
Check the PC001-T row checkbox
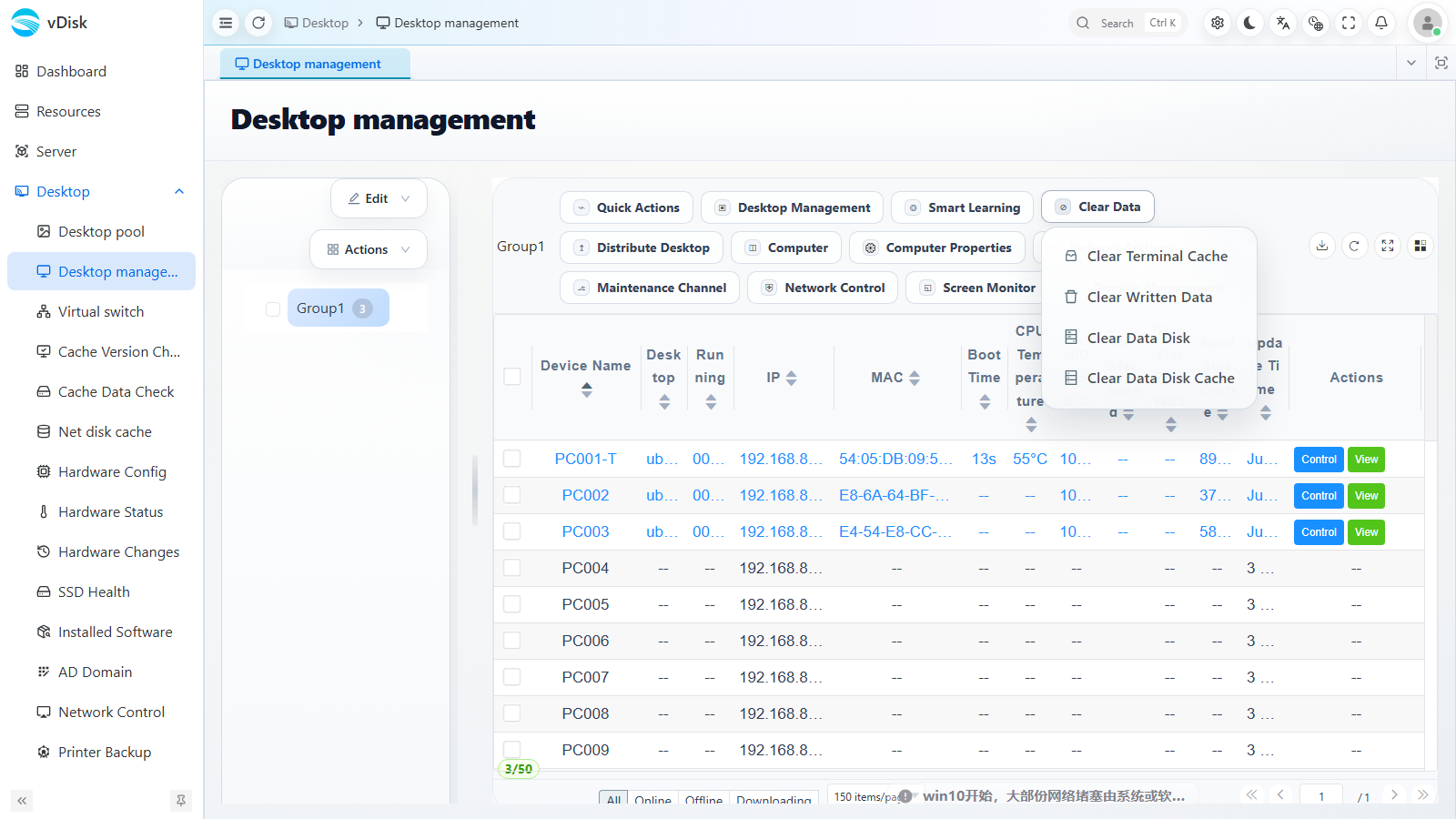(x=512, y=459)
